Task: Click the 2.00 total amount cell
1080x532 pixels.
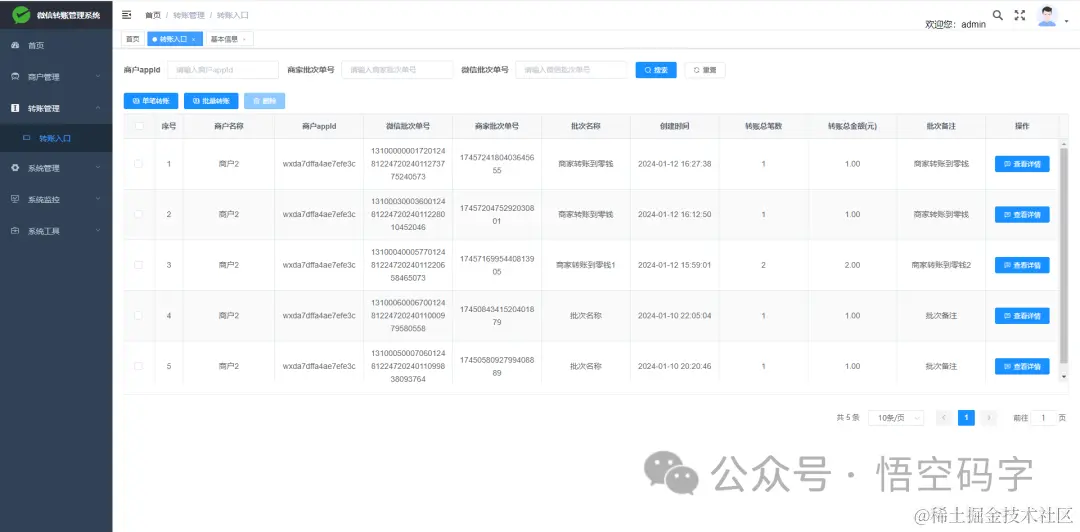Action: click(x=852, y=265)
